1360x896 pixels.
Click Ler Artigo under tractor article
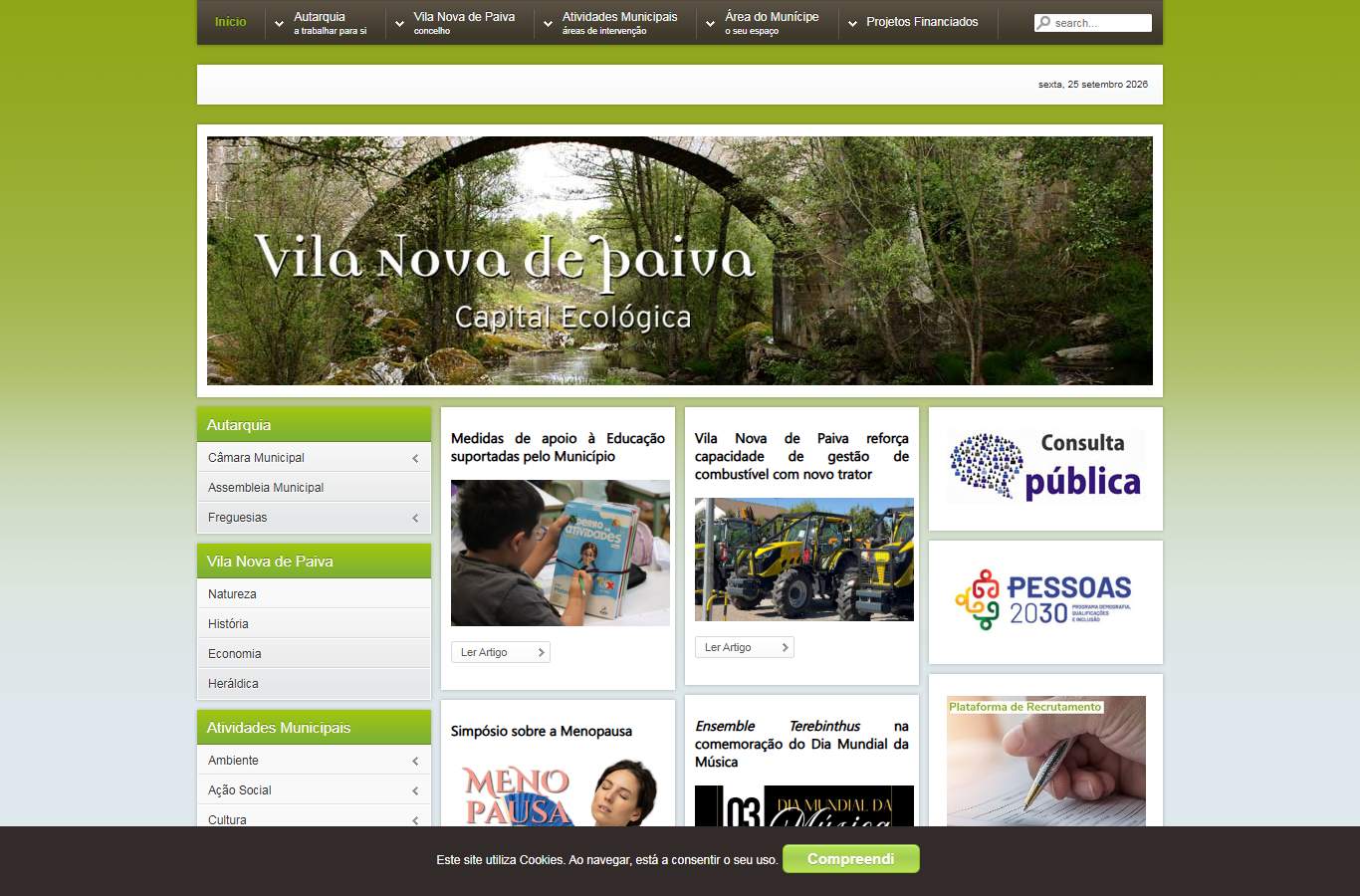pos(745,647)
